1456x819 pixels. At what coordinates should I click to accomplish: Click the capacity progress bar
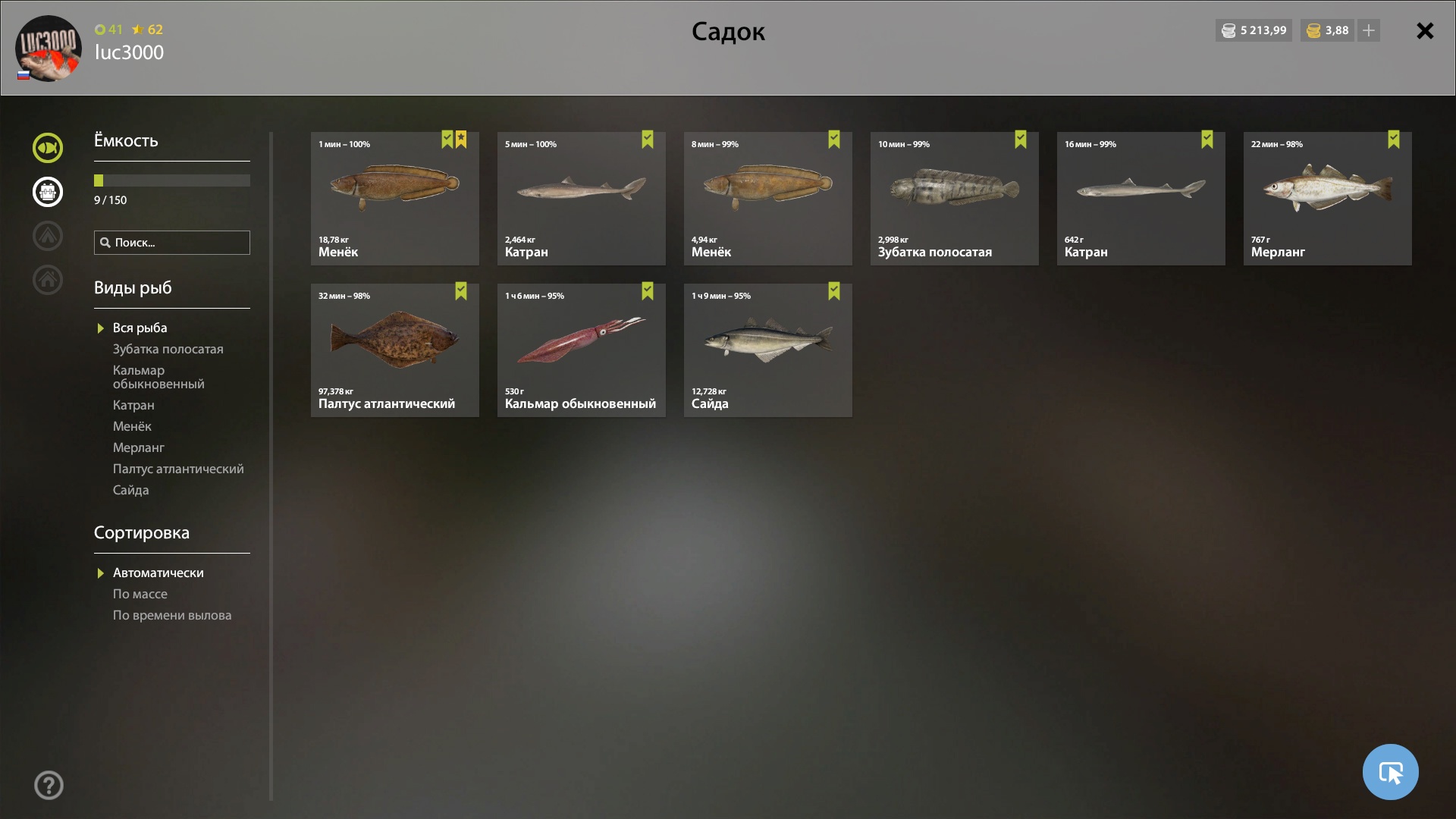tap(172, 180)
